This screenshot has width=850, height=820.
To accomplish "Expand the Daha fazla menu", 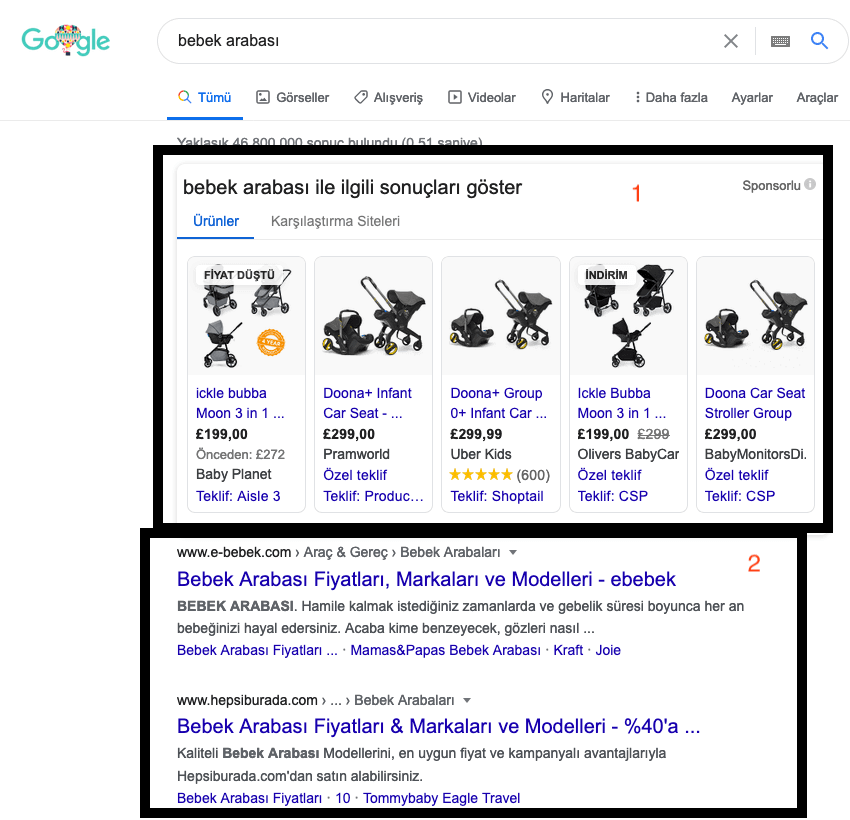I will [671, 98].
